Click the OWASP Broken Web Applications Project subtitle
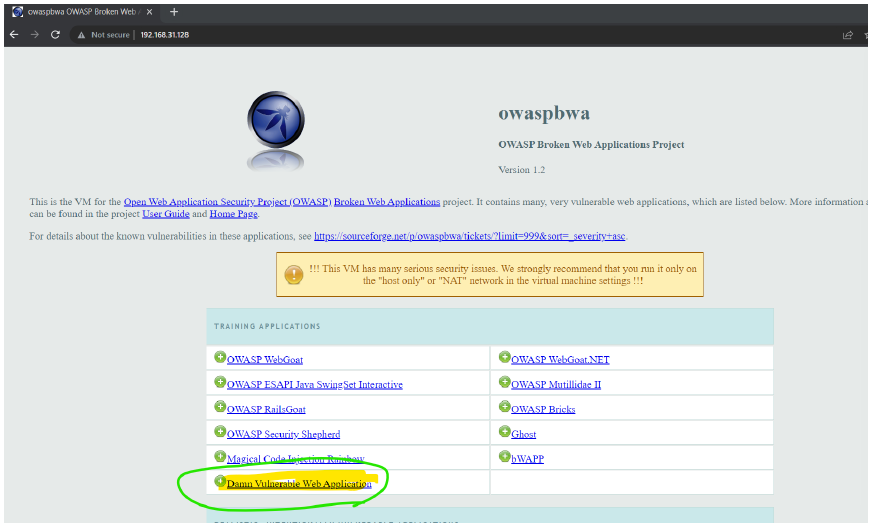Image resolution: width=872 pixels, height=527 pixels. tap(591, 145)
